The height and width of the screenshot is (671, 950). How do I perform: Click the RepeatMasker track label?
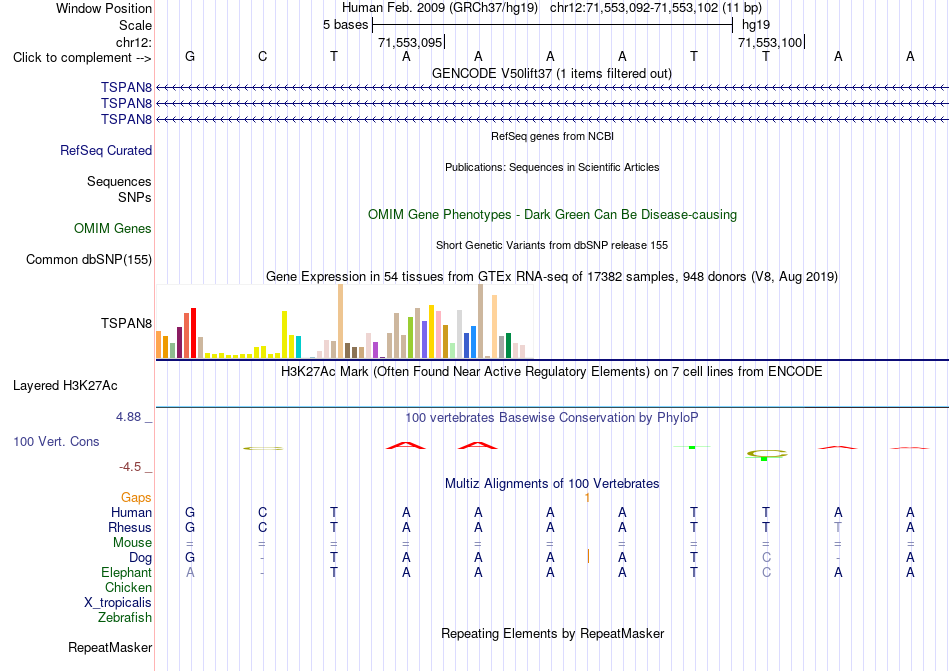pos(110,647)
